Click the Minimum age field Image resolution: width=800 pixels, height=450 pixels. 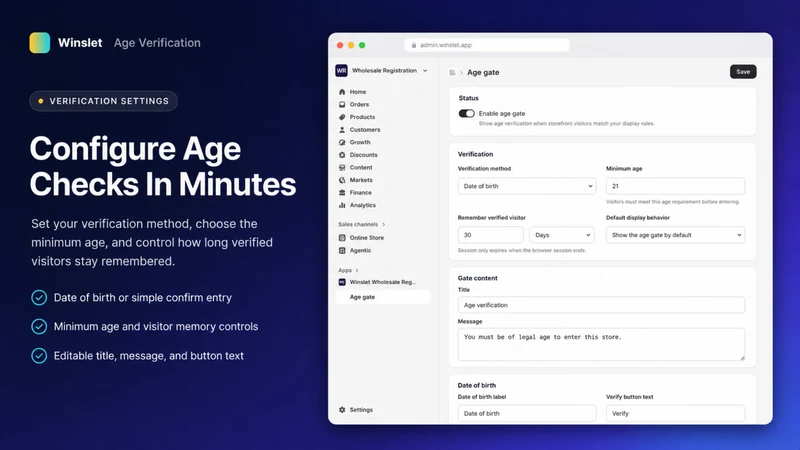tap(676, 186)
